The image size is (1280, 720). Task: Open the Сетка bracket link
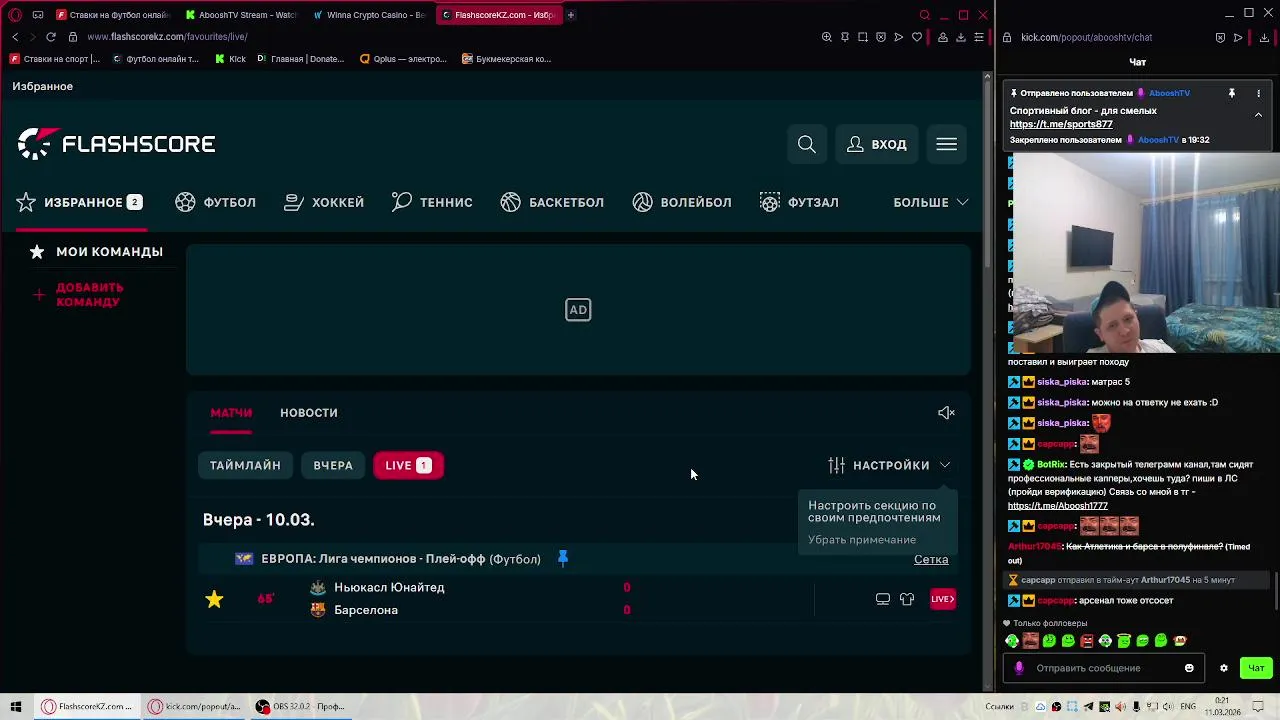coord(931,559)
